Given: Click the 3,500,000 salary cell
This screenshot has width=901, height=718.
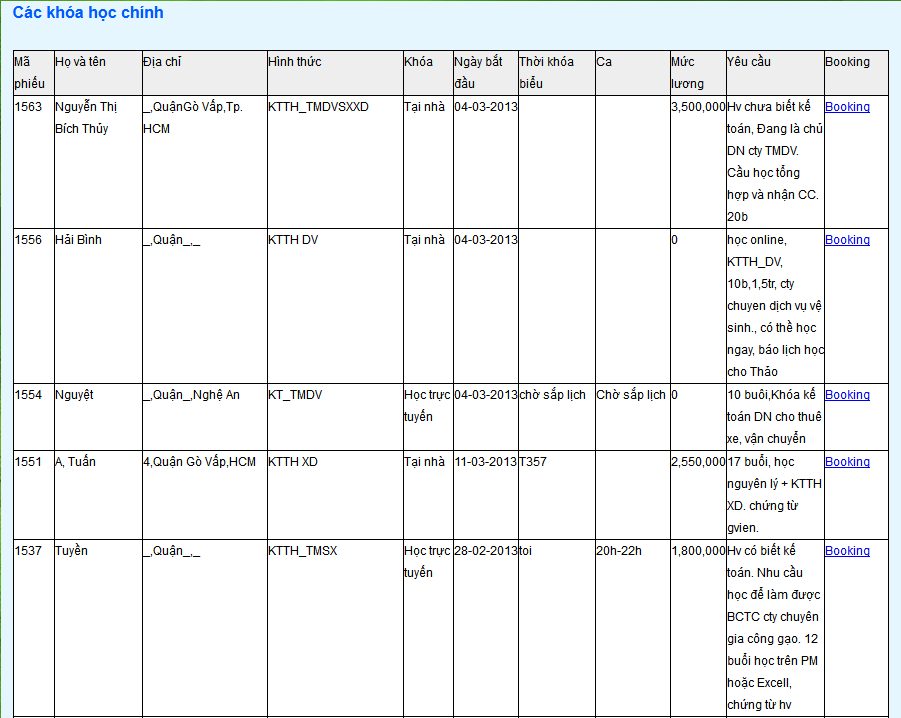Looking at the screenshot, I should click(x=697, y=107).
